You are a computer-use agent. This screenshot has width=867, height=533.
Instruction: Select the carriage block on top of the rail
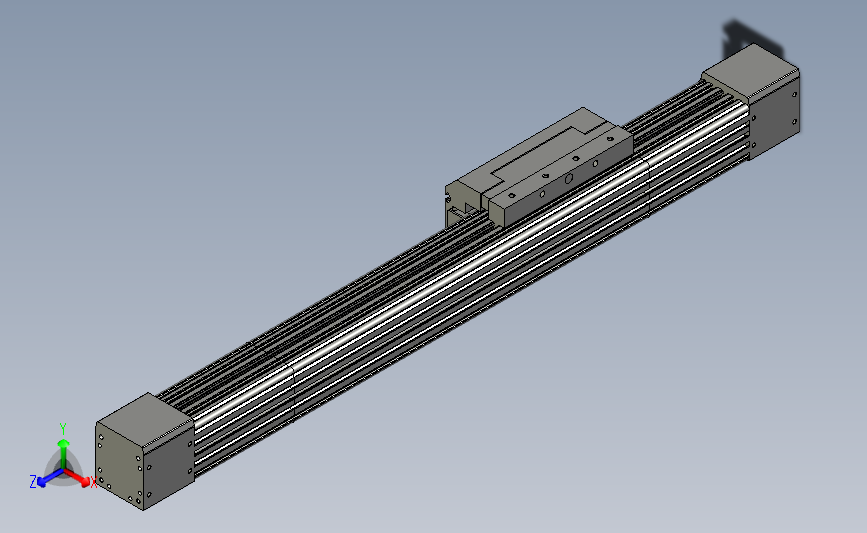point(539,167)
